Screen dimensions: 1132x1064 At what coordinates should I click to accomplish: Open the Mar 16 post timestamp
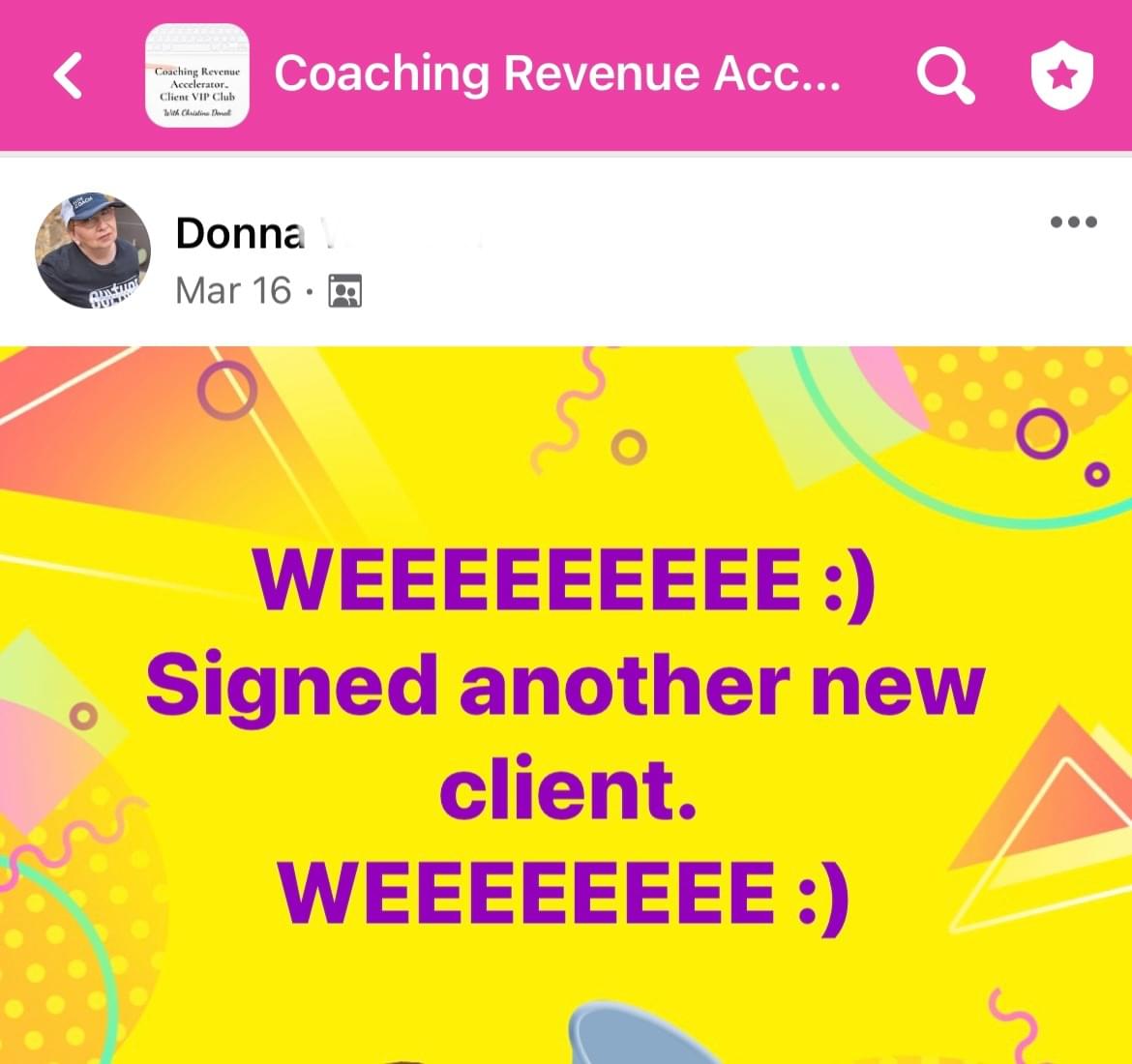pyautogui.click(x=233, y=290)
